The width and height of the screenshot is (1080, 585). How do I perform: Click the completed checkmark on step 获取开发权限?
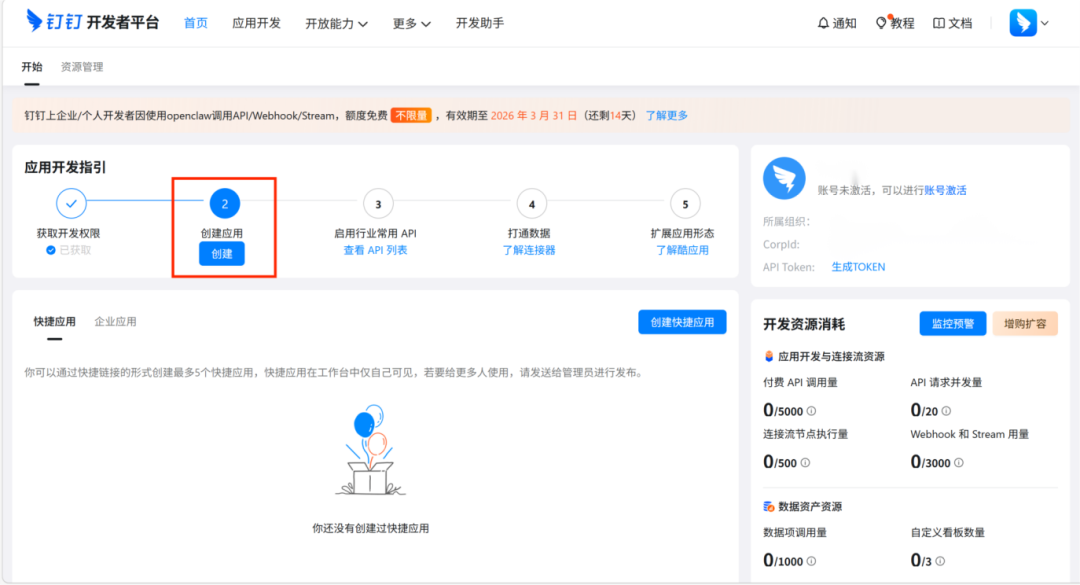point(71,203)
